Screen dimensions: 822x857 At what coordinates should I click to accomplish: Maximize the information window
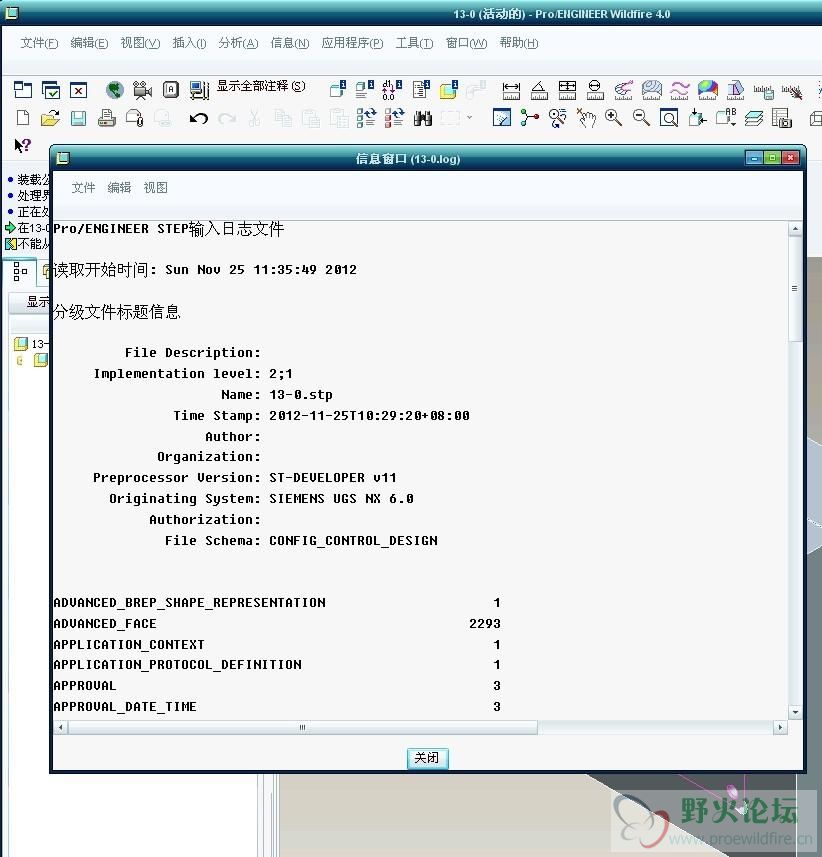(772, 159)
